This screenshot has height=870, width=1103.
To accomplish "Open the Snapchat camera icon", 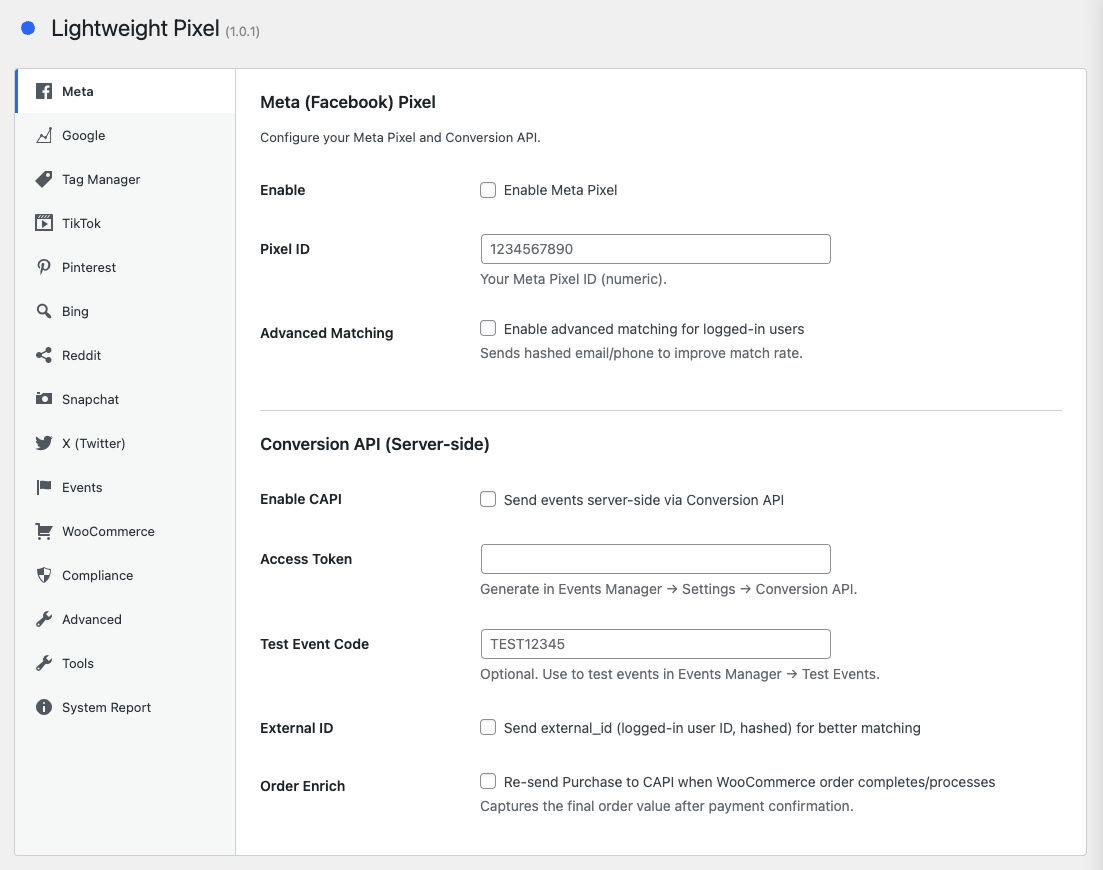I will coord(44,400).
